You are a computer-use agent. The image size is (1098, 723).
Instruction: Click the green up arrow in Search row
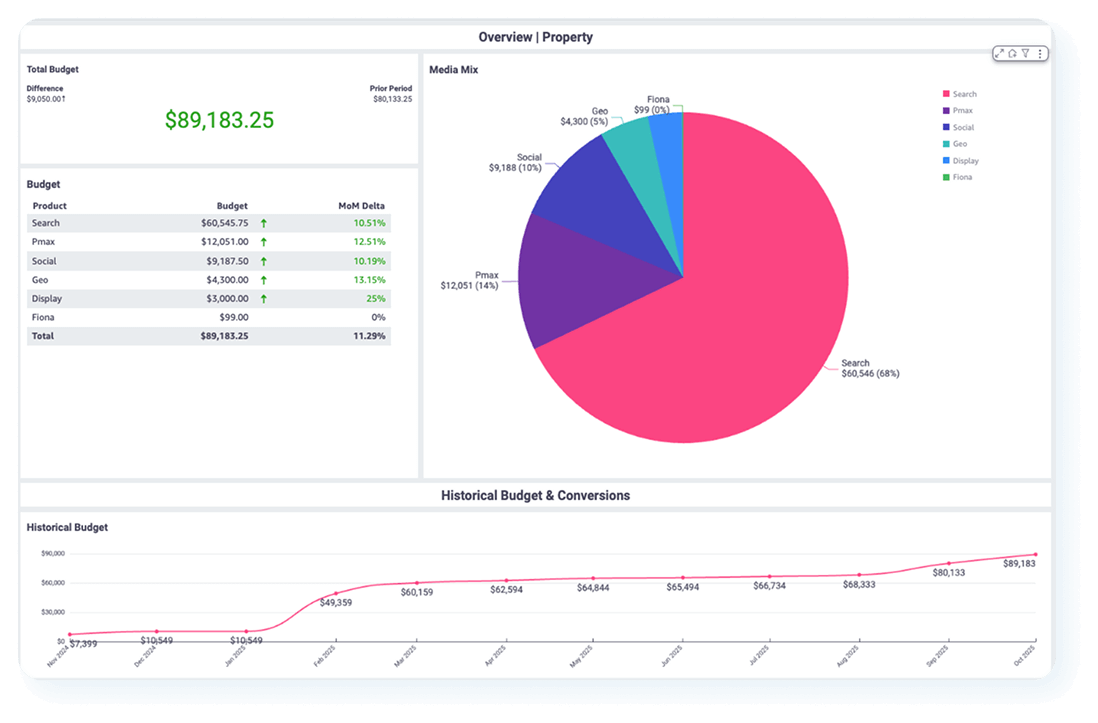pyautogui.click(x=264, y=223)
